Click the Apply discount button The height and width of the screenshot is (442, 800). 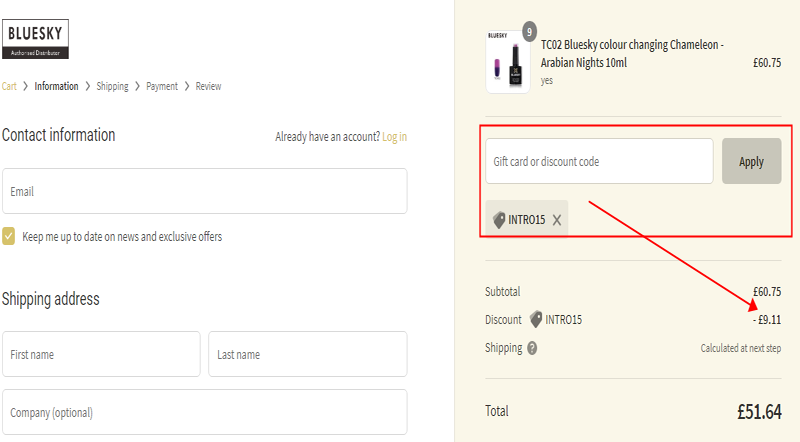tap(752, 161)
